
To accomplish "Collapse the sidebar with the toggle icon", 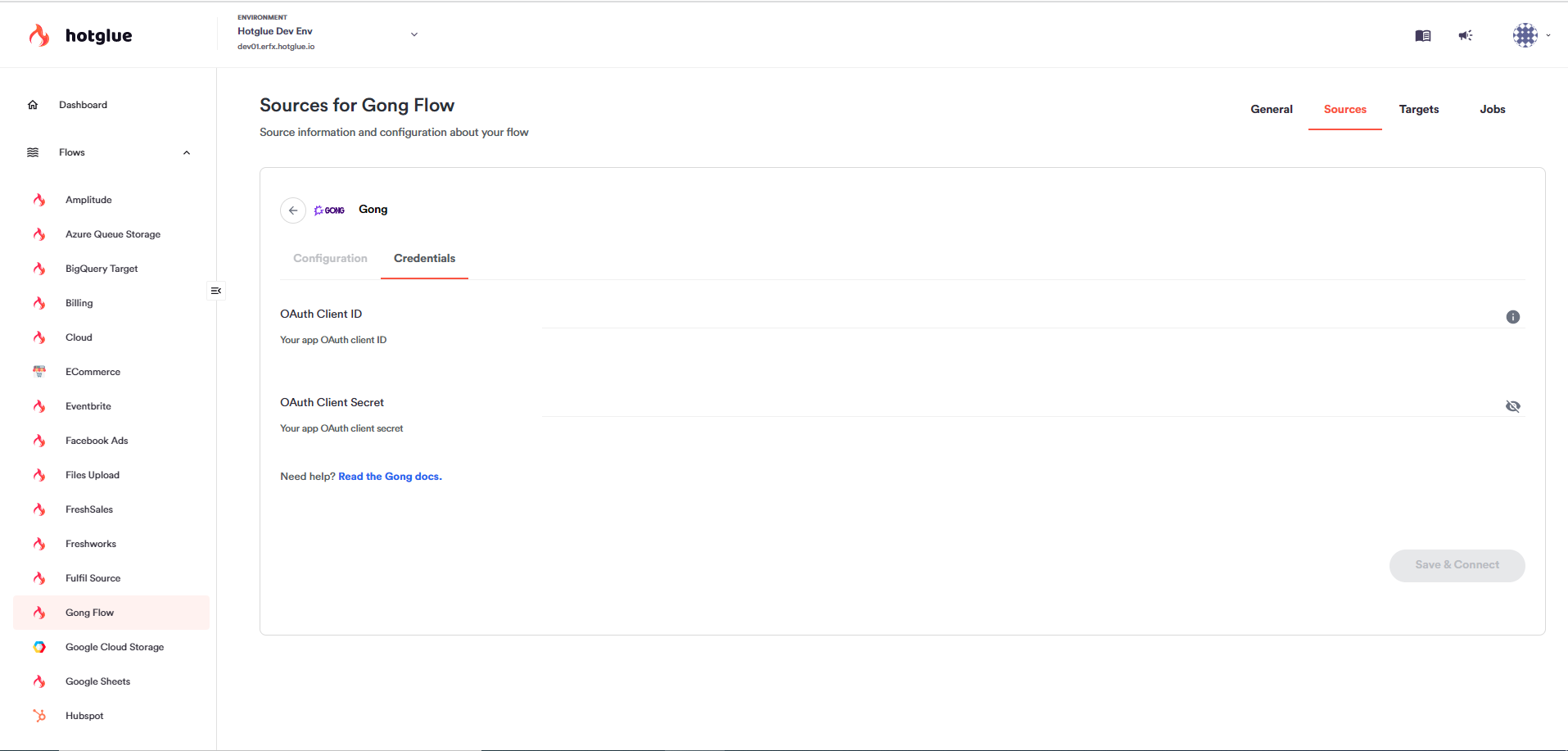I will coord(216,291).
